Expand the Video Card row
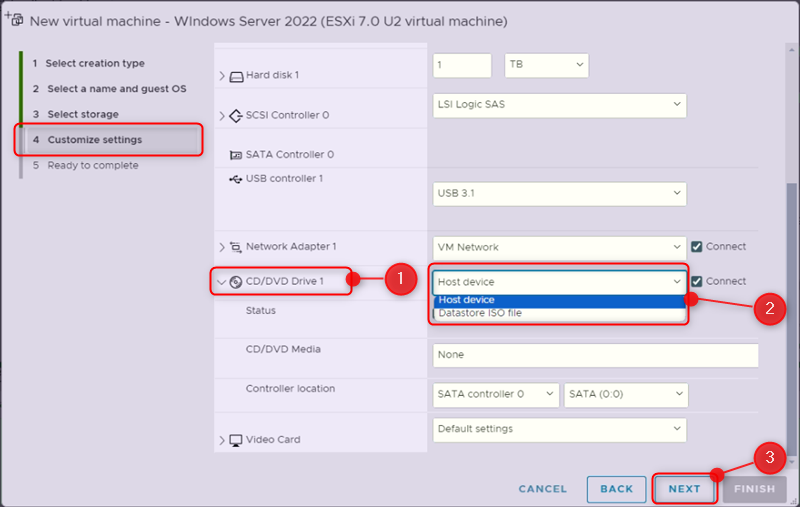The image size is (800, 507). pyautogui.click(x=222, y=440)
